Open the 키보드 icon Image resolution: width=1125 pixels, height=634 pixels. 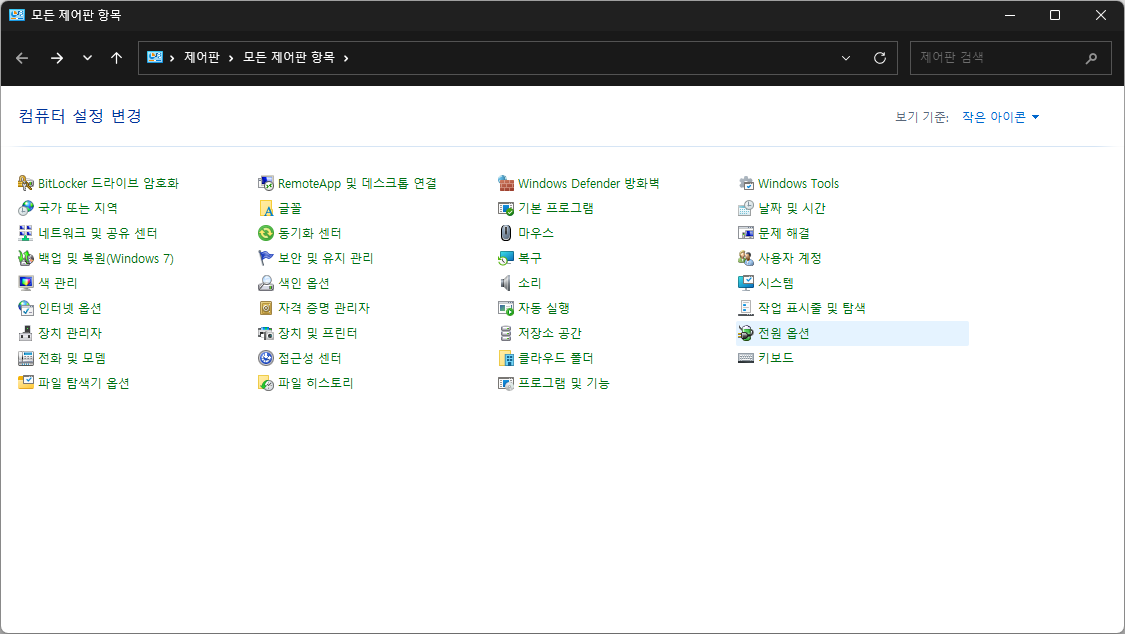click(x=746, y=358)
